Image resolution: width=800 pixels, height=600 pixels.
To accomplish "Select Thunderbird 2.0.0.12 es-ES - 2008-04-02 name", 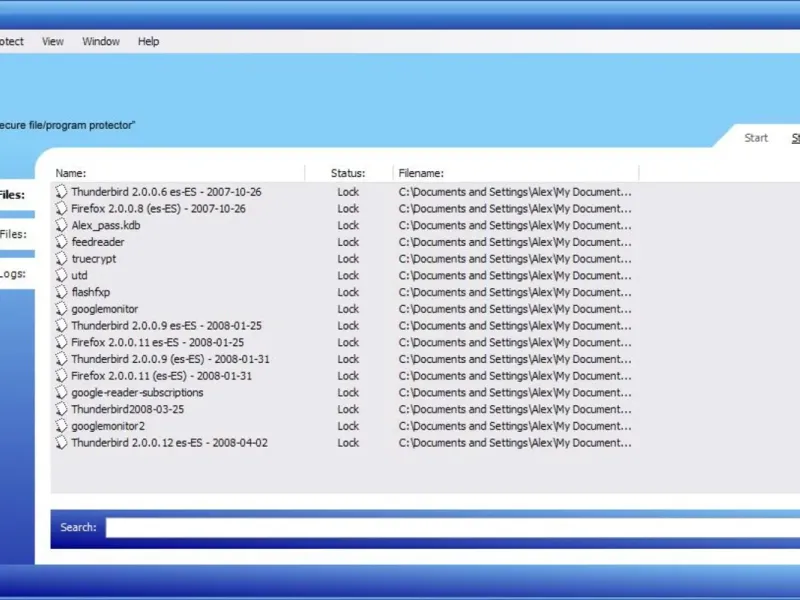I will tap(169, 443).
